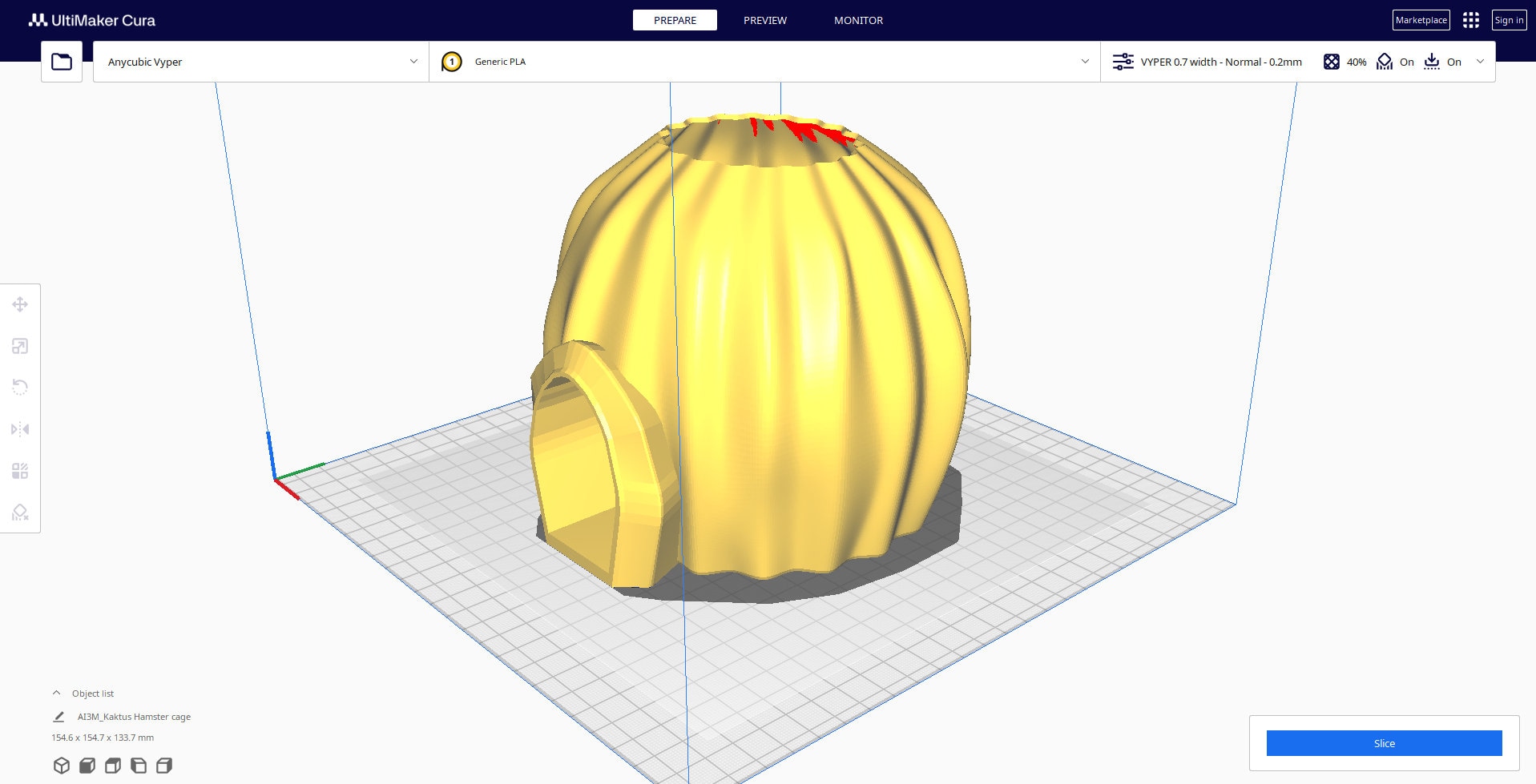Open Per Model Settings tool
This screenshot has width=1536, height=784.
20,471
